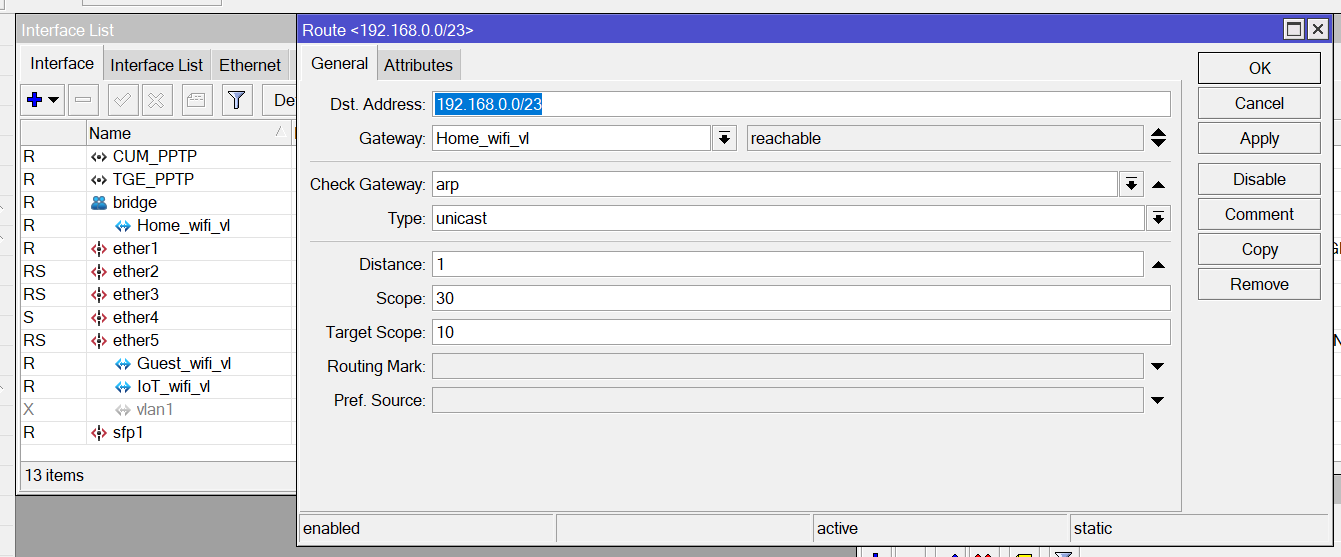This screenshot has width=1341, height=557.
Task: Expand the Pref. Source field
Action: coord(1158,401)
